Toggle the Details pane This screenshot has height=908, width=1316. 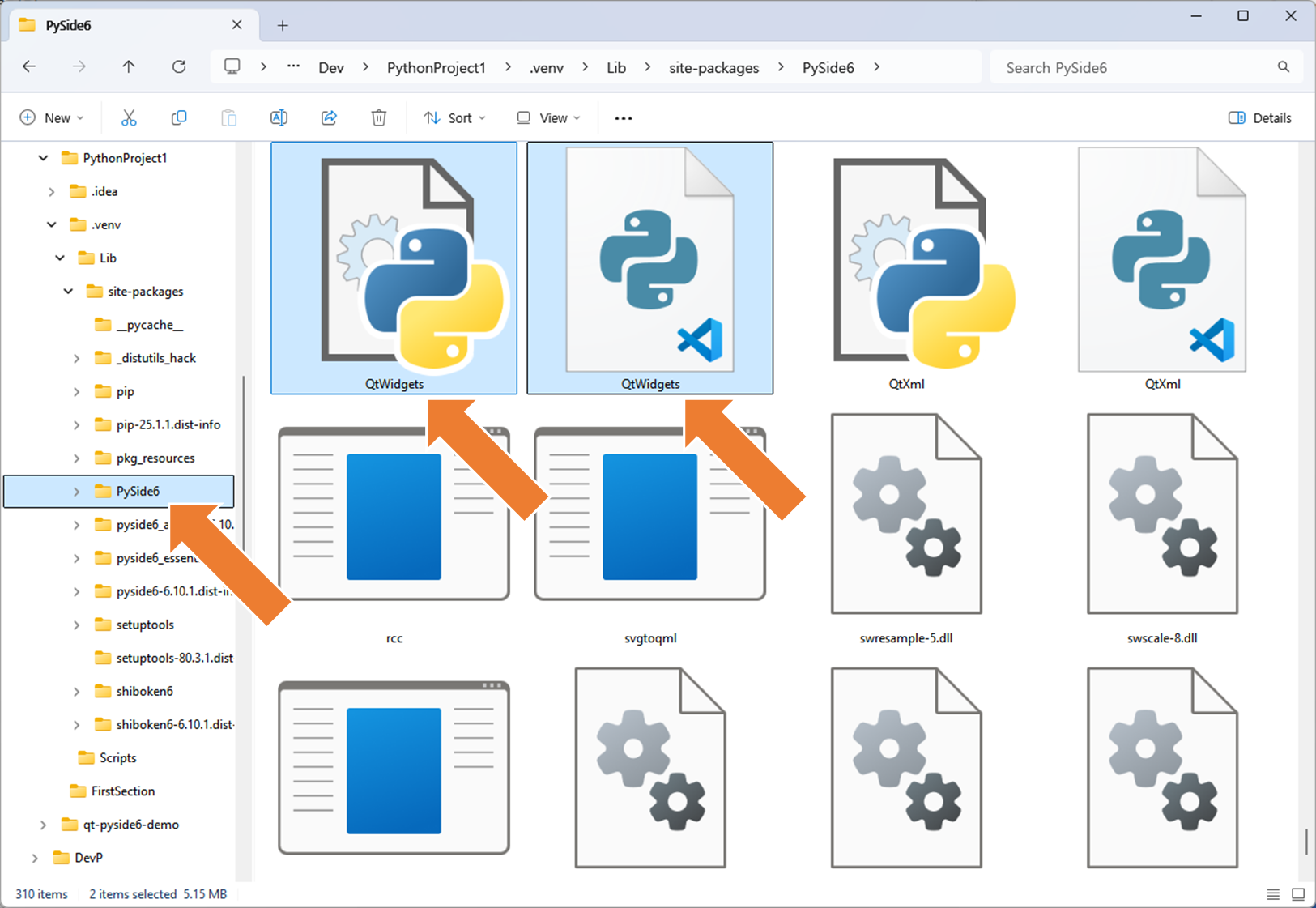[x=1259, y=118]
